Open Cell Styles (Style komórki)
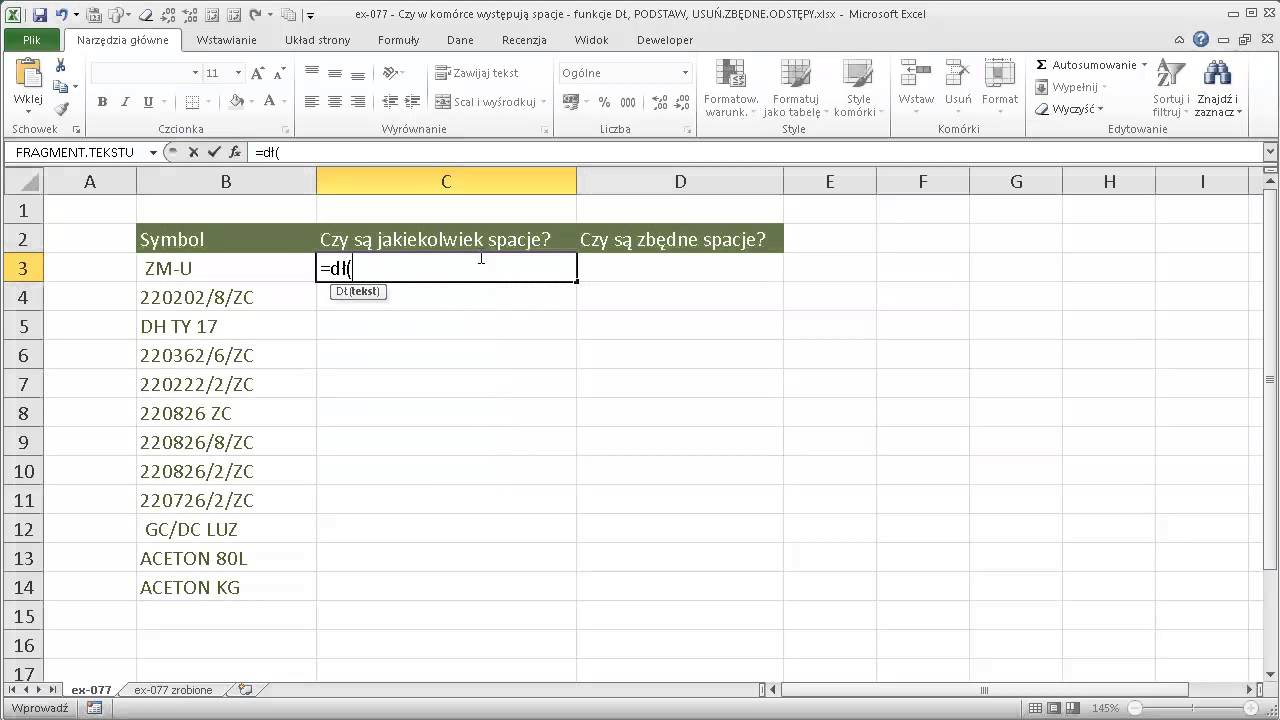This screenshot has height=720, width=1280. (858, 88)
